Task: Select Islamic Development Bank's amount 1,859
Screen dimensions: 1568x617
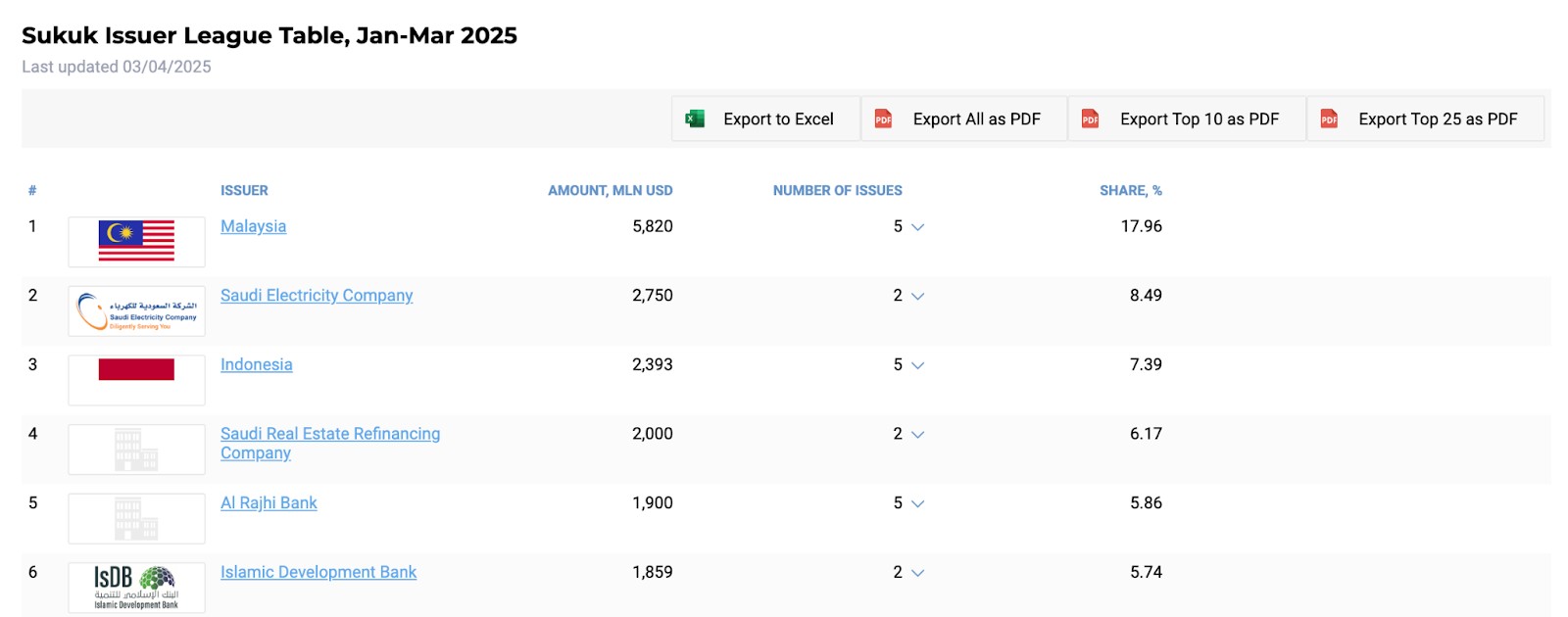Action: pos(653,572)
